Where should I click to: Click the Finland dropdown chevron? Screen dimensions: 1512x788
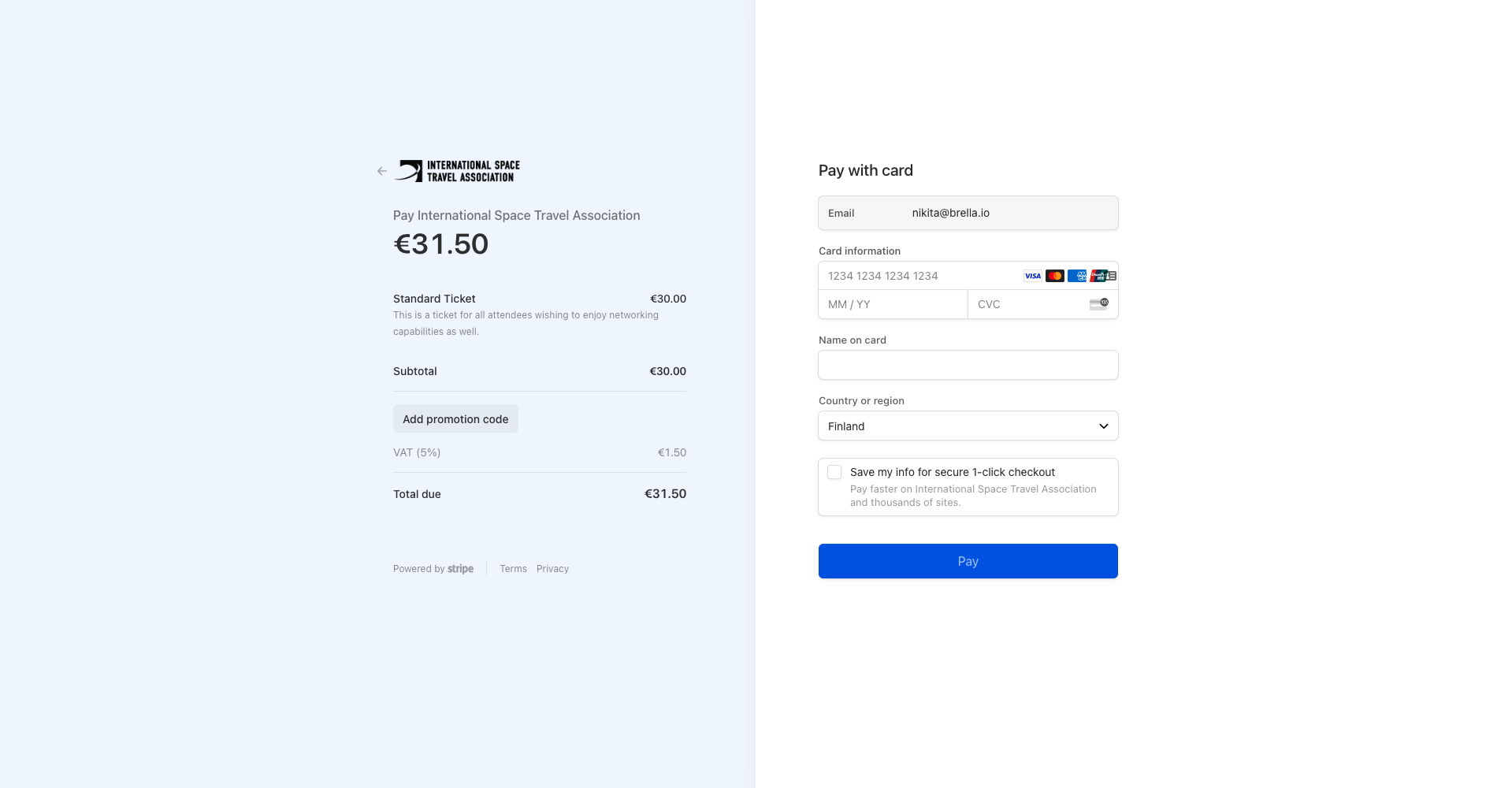(x=1104, y=426)
